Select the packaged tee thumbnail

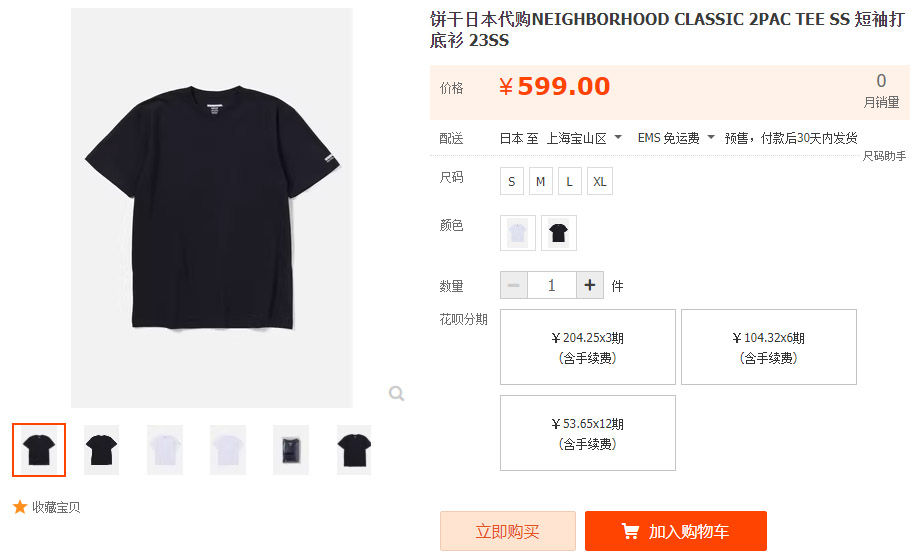click(291, 450)
